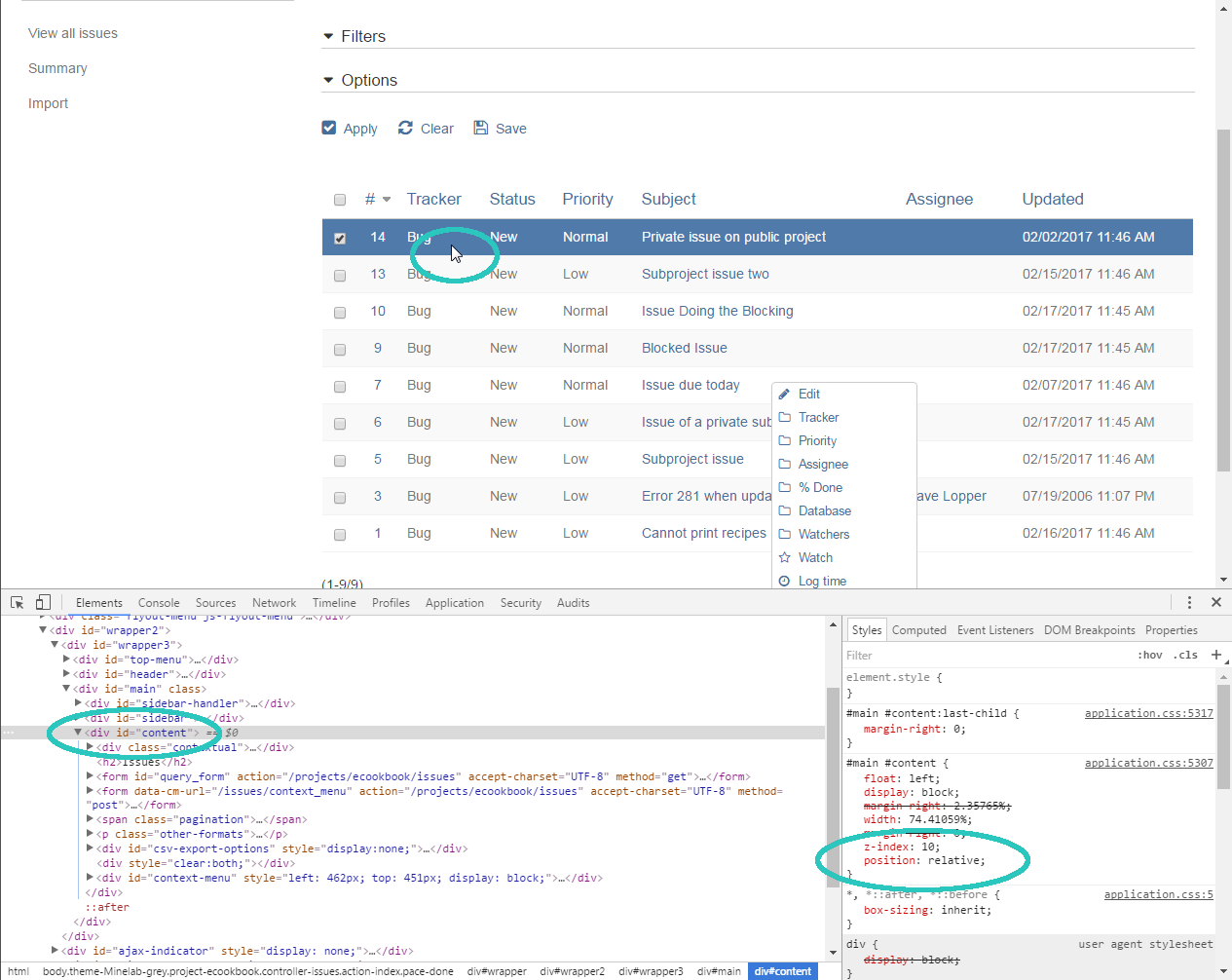Toggle the DevTools device toolbar icon
Image resolution: width=1232 pixels, height=980 pixels.
coord(43,602)
